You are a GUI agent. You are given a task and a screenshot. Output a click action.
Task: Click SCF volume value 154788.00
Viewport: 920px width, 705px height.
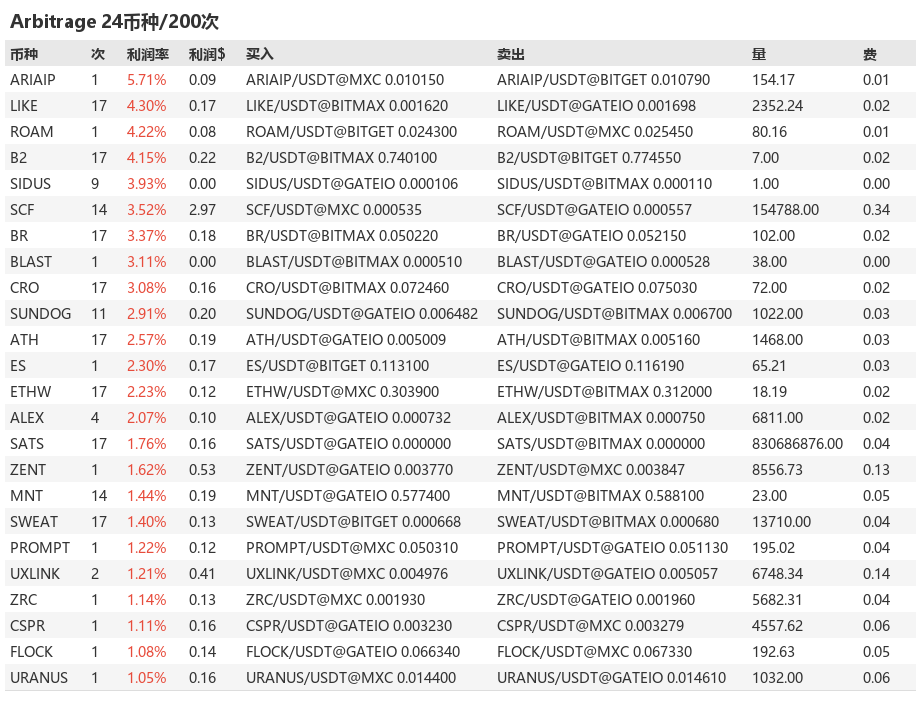pos(785,210)
